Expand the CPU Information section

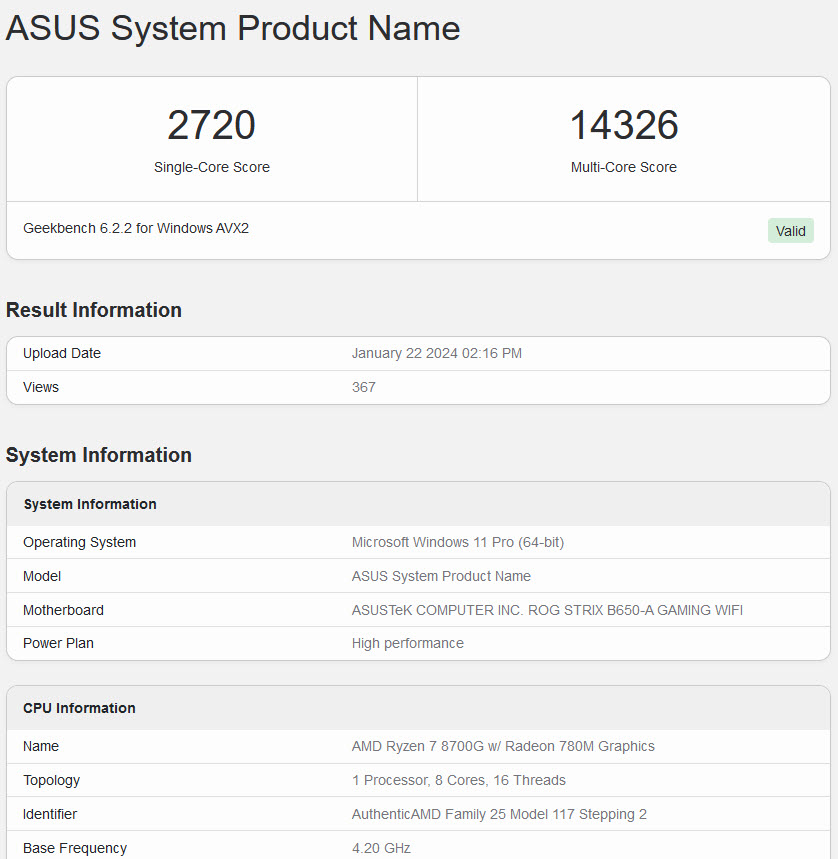pos(79,707)
